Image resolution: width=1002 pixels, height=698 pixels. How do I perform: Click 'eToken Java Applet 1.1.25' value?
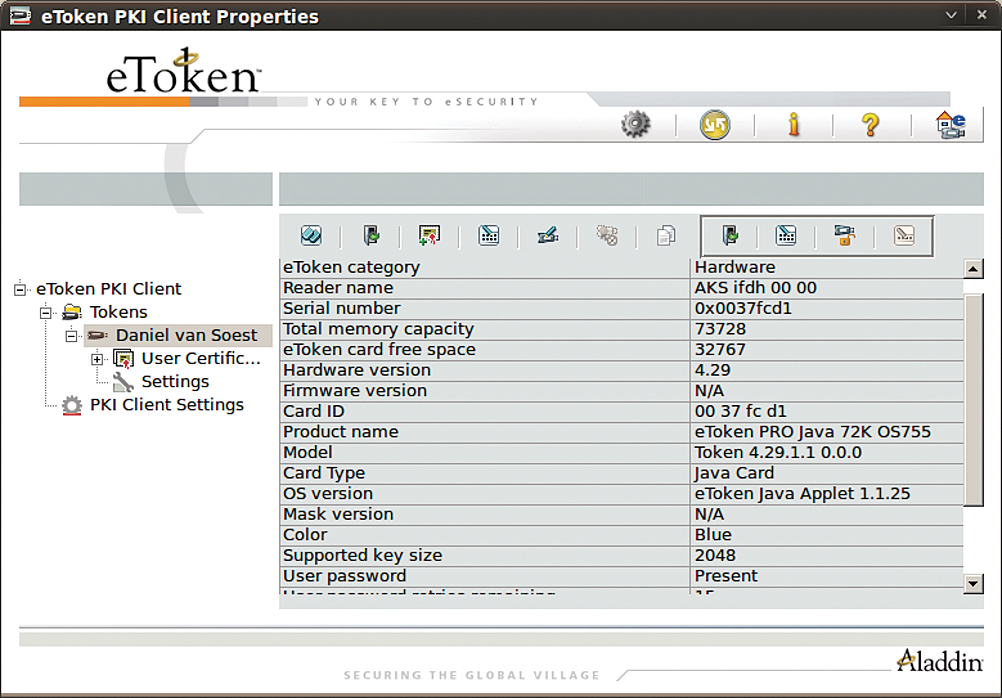click(x=803, y=493)
